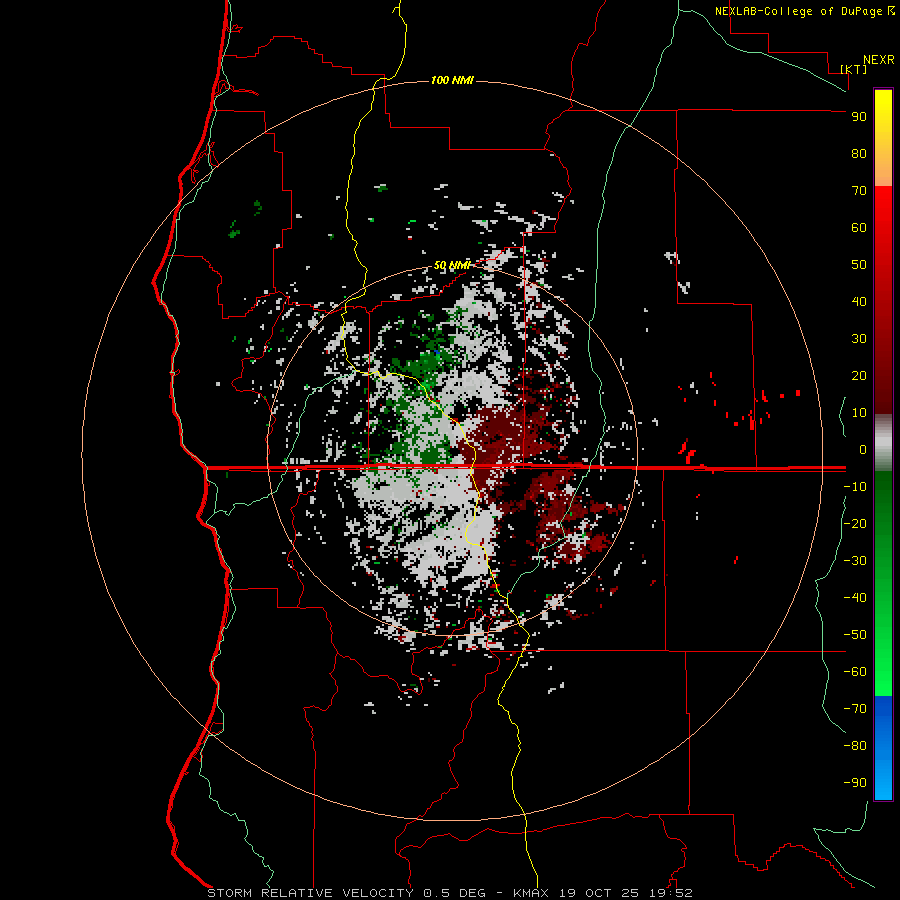Click the -30 value on the velocity scale

pyautogui.click(x=855, y=561)
